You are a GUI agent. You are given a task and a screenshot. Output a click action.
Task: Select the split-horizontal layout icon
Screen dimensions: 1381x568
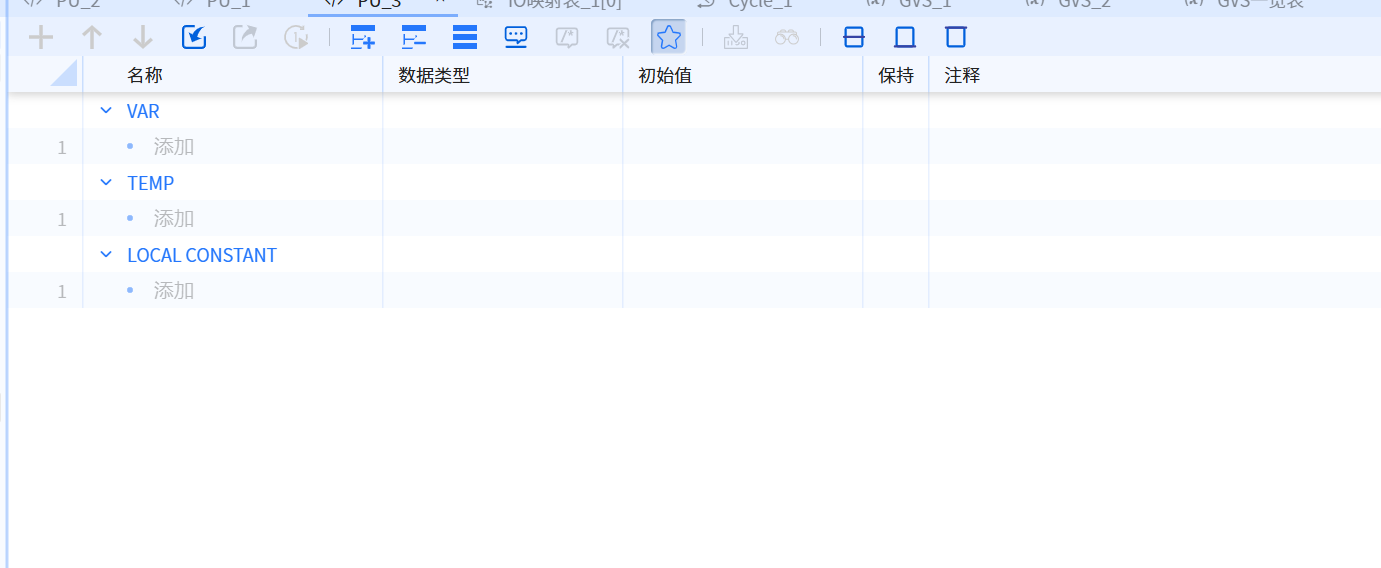coord(854,38)
